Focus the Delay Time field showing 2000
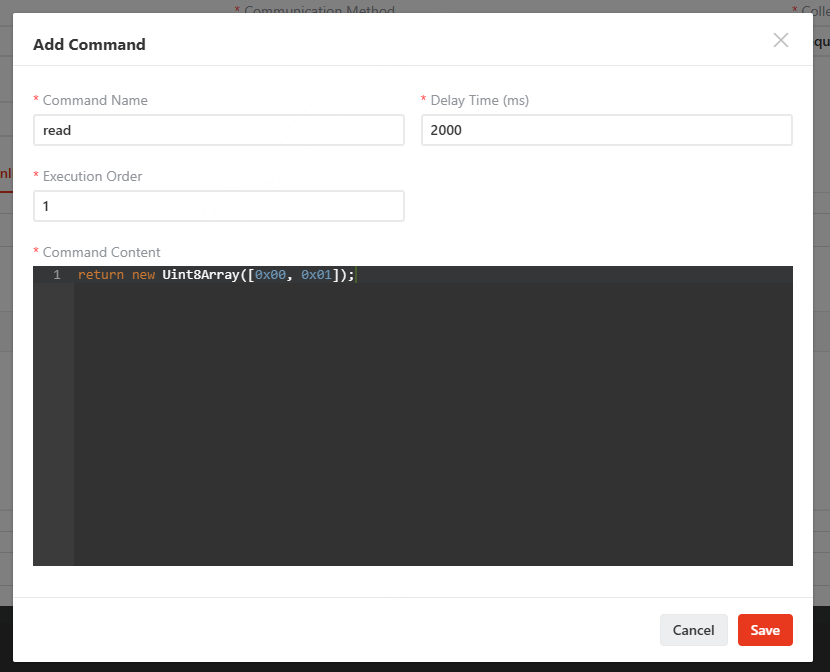 coord(607,130)
